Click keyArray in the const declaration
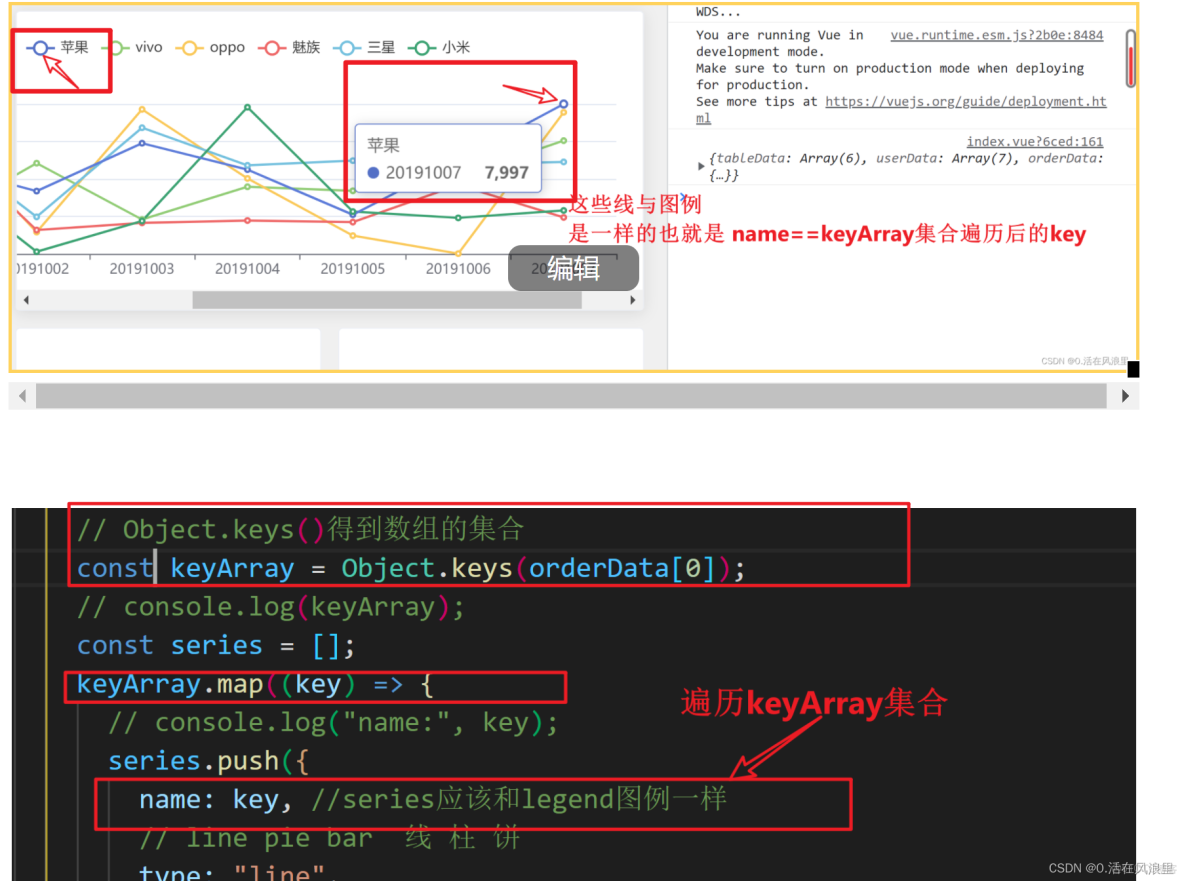The image size is (1184, 881). tap(233, 568)
